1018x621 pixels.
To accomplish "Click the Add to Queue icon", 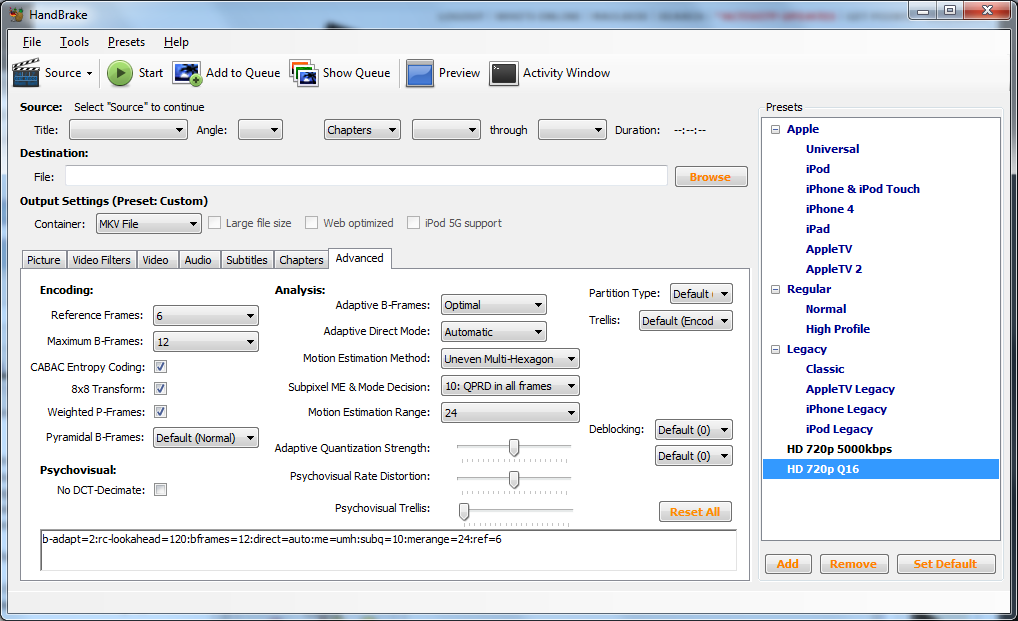I will tap(187, 73).
